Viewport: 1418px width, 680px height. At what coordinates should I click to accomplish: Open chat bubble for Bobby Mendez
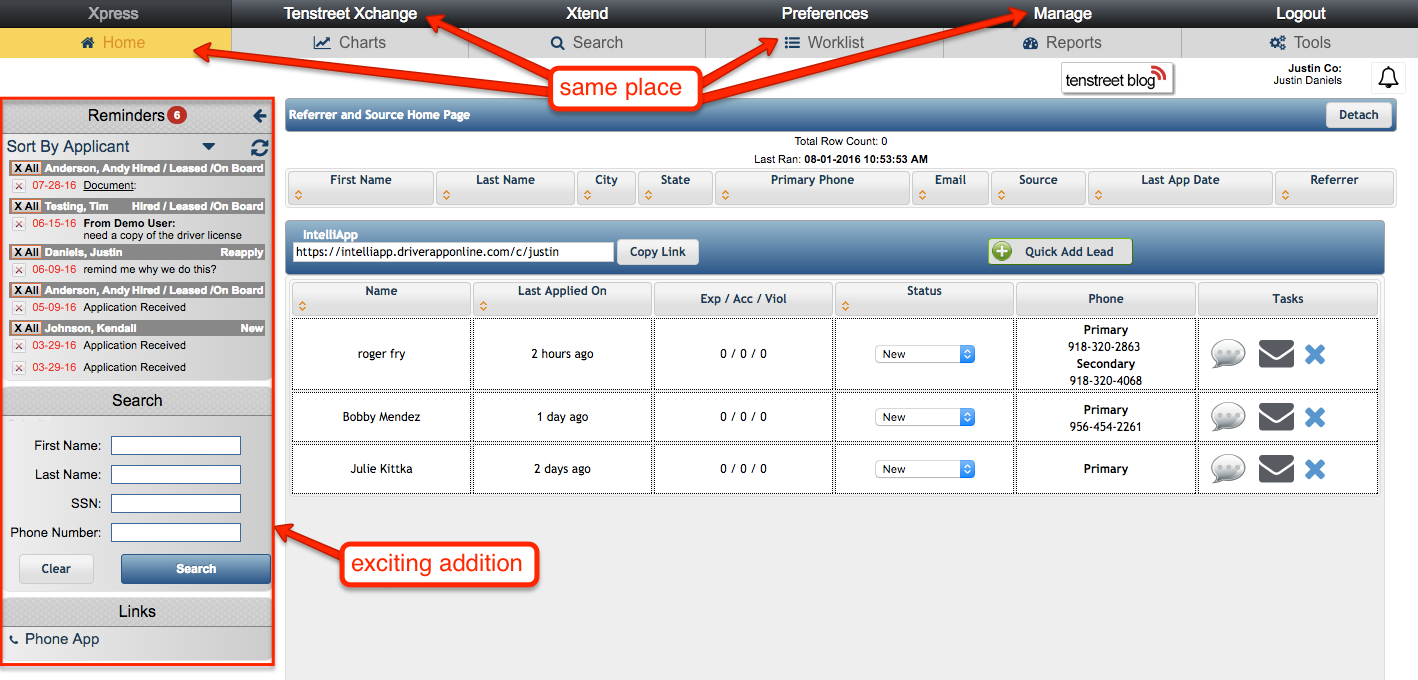(x=1228, y=417)
